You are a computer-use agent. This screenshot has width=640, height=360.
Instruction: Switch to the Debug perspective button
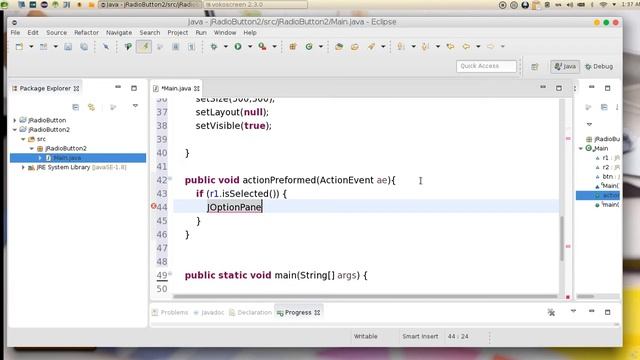pyautogui.click(x=599, y=67)
